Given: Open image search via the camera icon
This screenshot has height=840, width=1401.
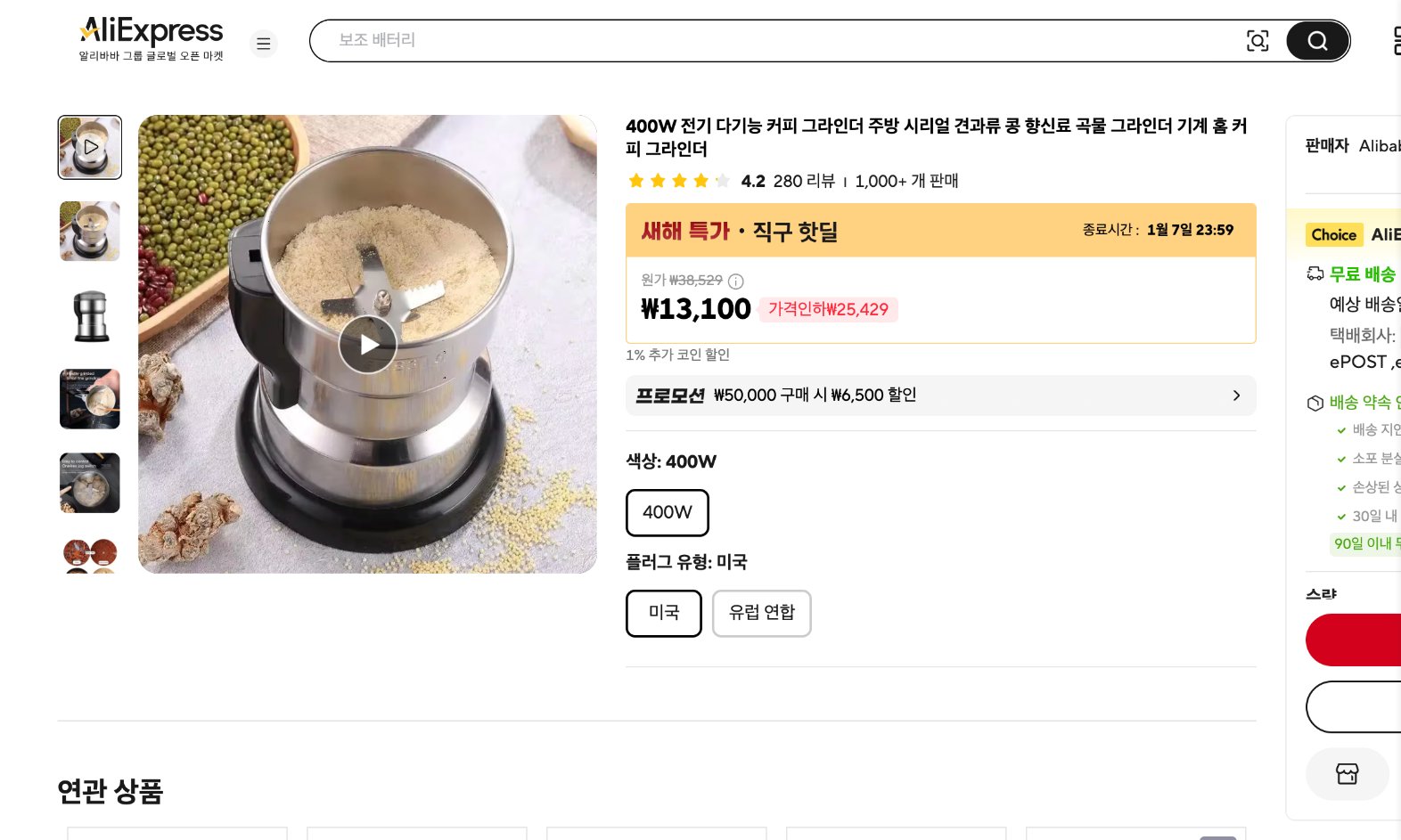Looking at the screenshot, I should (x=1258, y=40).
